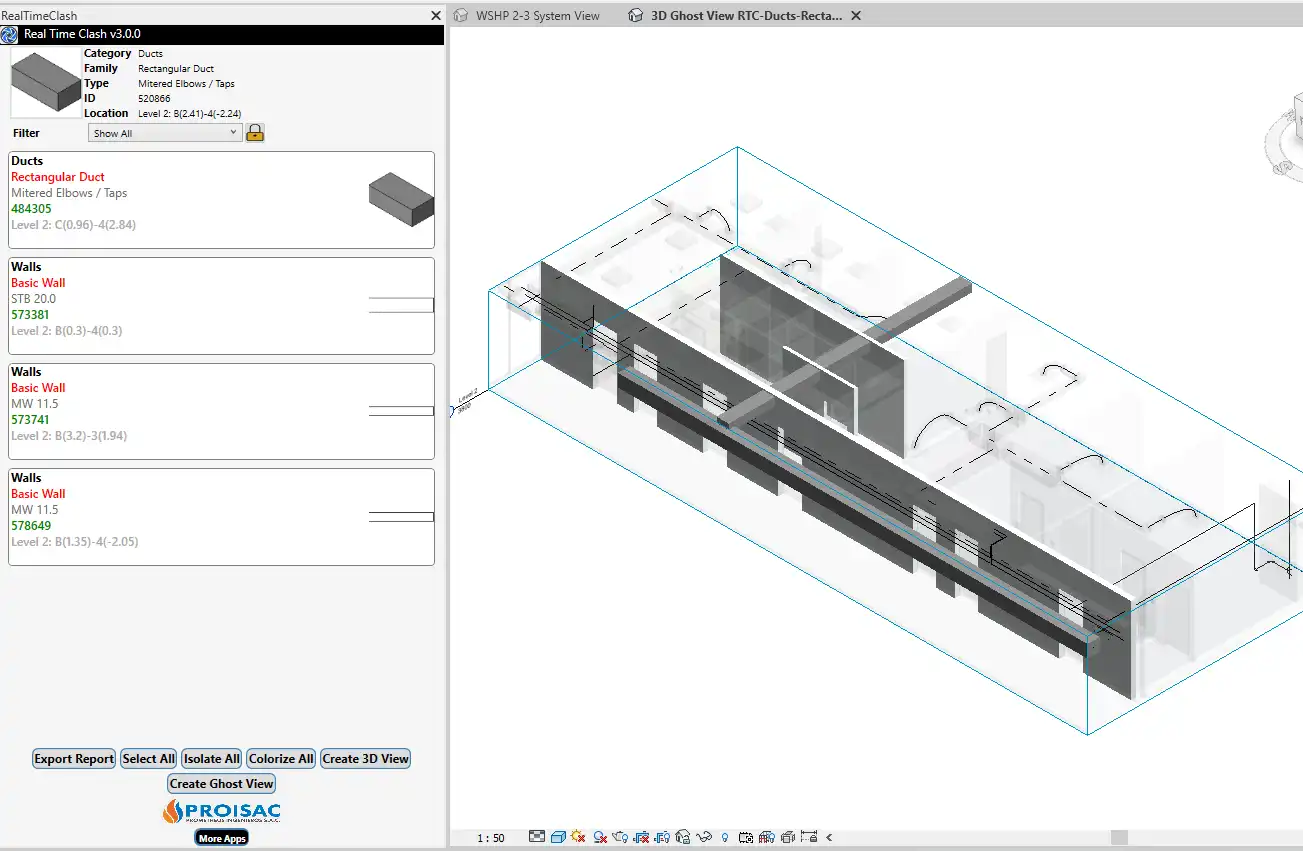
Task: Open Temporary Hide/Isolate sunglasses icon
Action: point(704,837)
